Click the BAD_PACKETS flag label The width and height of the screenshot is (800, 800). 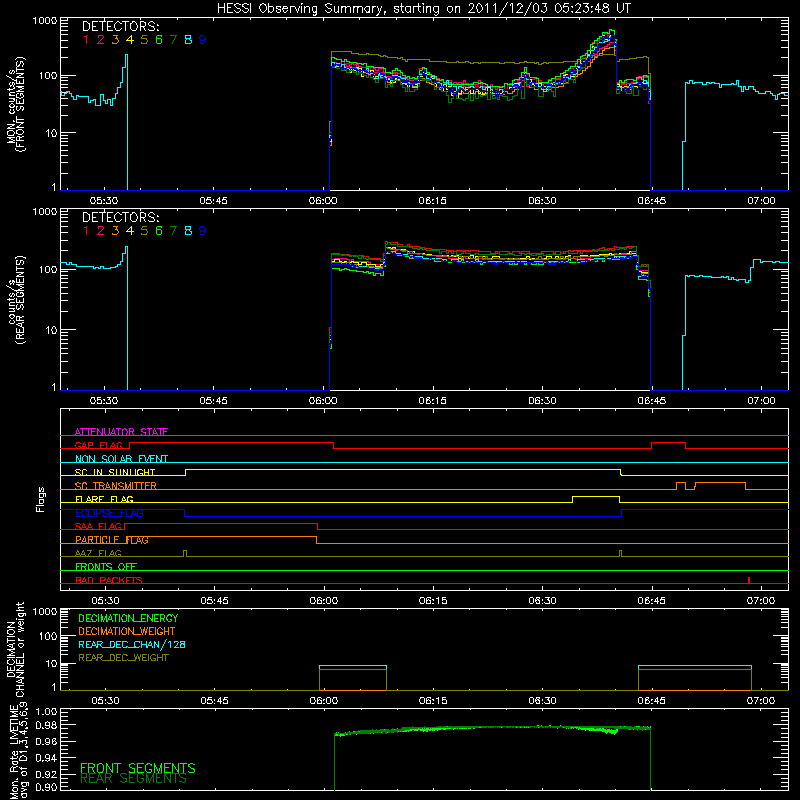tap(109, 580)
